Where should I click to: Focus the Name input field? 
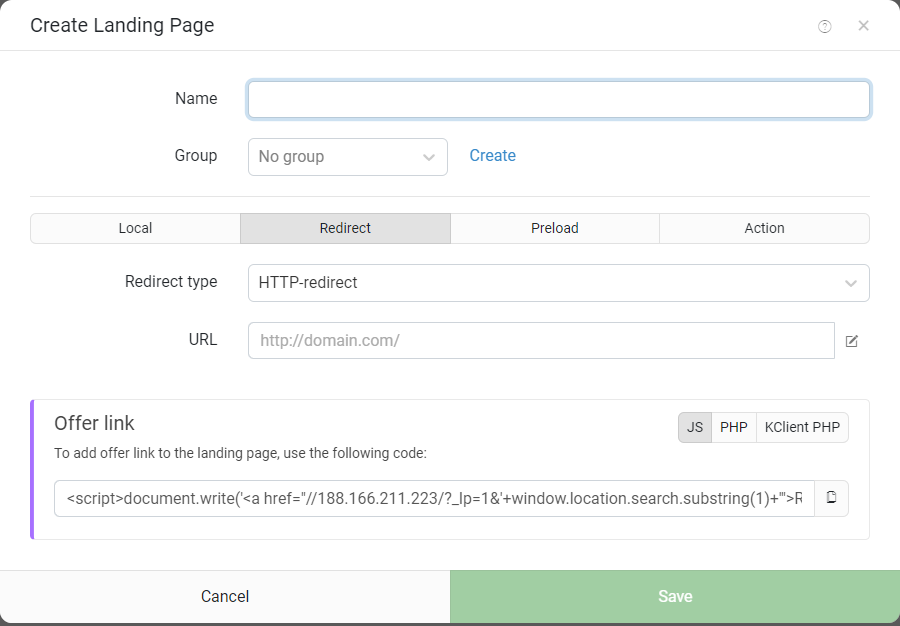tap(558, 100)
